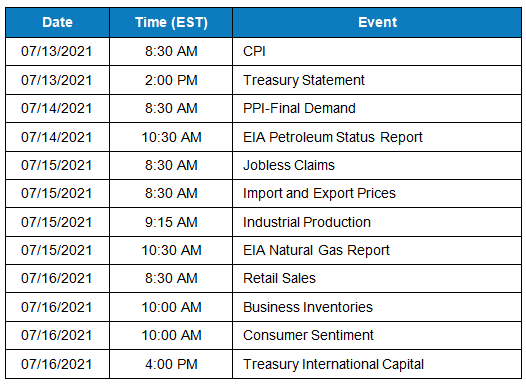The height and width of the screenshot is (384, 526).
Task: Click the EIA Natural Gas Report cell
Action: pyautogui.click(x=377, y=251)
